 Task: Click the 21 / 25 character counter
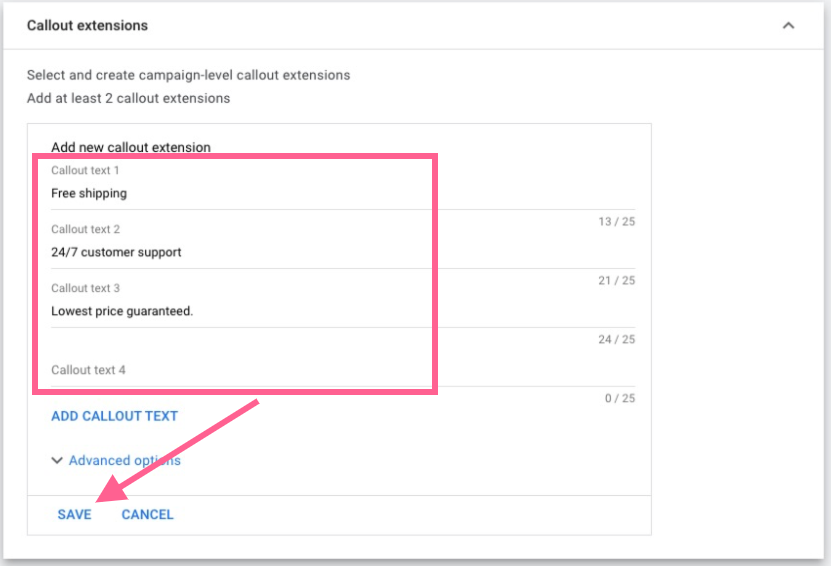click(x=616, y=281)
